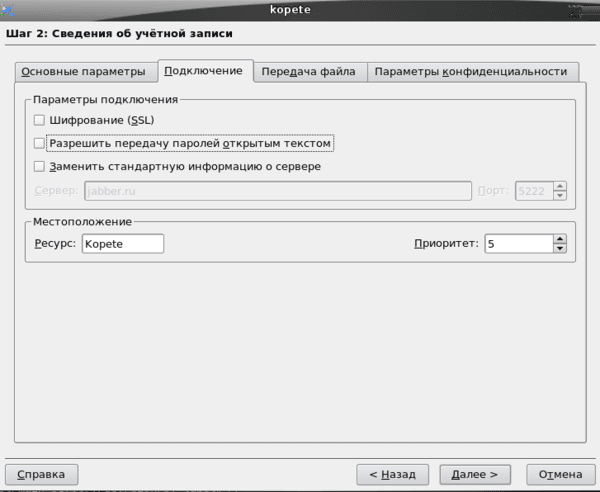Click into the Приоритет value field
The image size is (600, 492).
(519, 244)
